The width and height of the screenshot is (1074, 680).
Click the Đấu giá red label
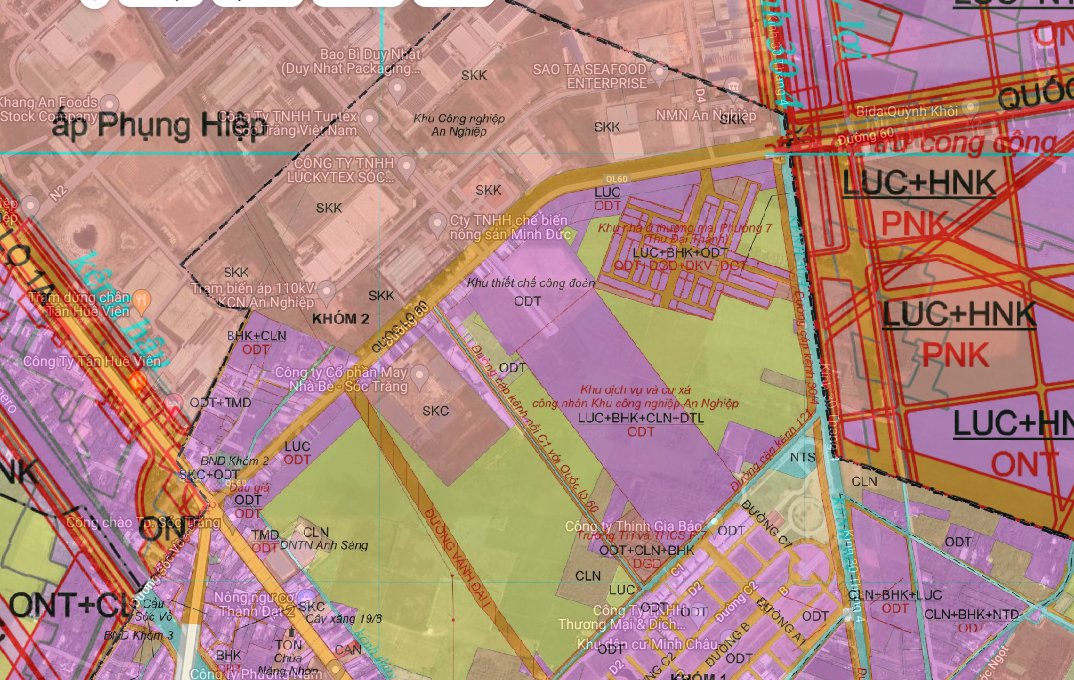pos(249,488)
